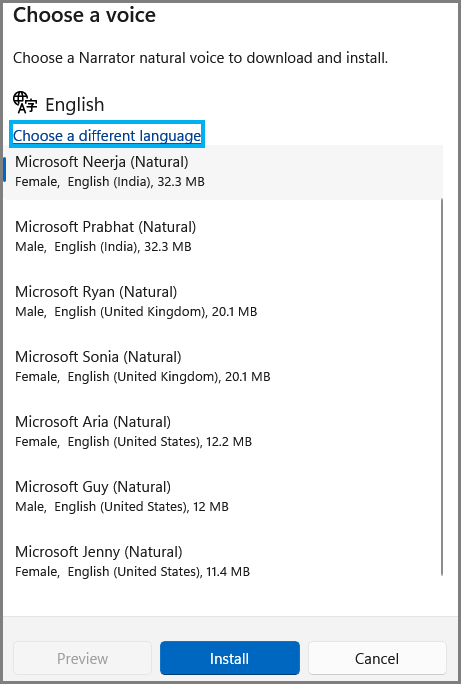Open the Choose a different language link
This screenshot has width=461, height=684.
107,136
